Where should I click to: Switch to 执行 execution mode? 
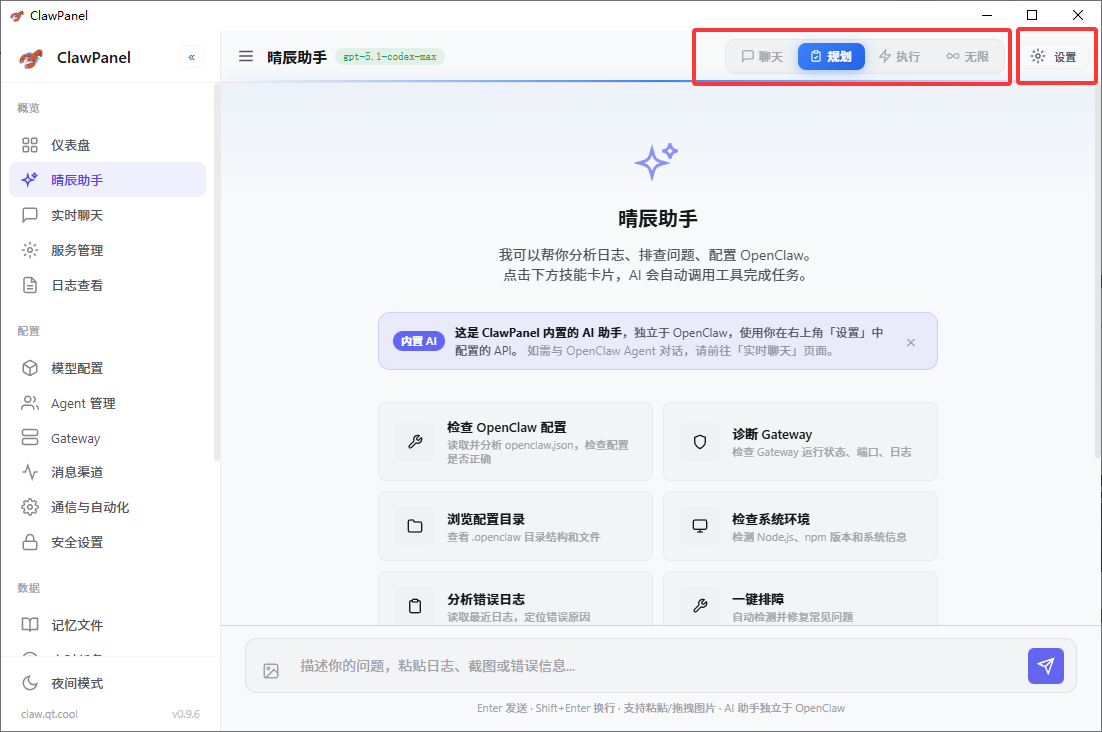tap(899, 56)
